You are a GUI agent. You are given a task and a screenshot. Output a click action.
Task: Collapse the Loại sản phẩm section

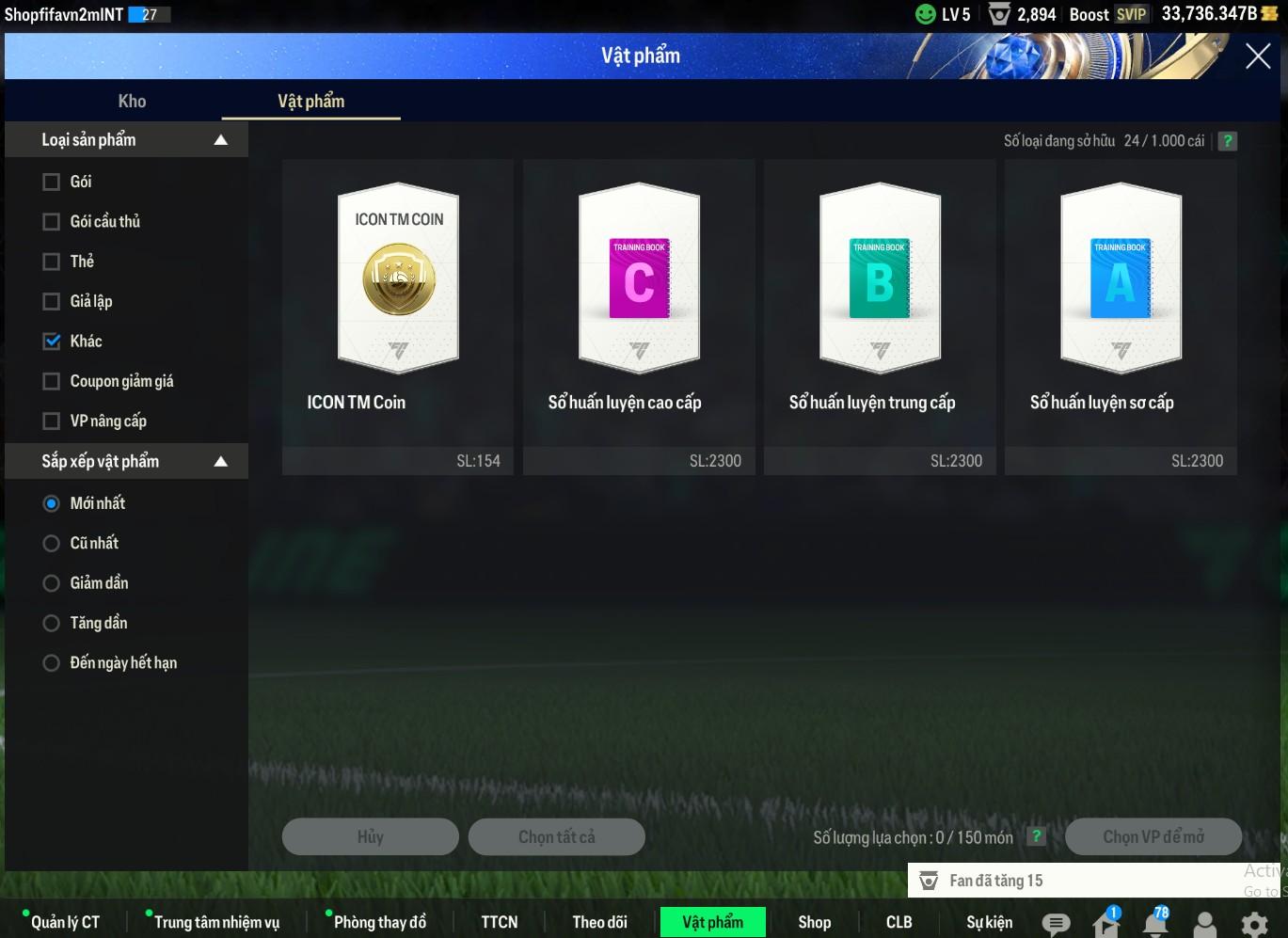(221, 140)
